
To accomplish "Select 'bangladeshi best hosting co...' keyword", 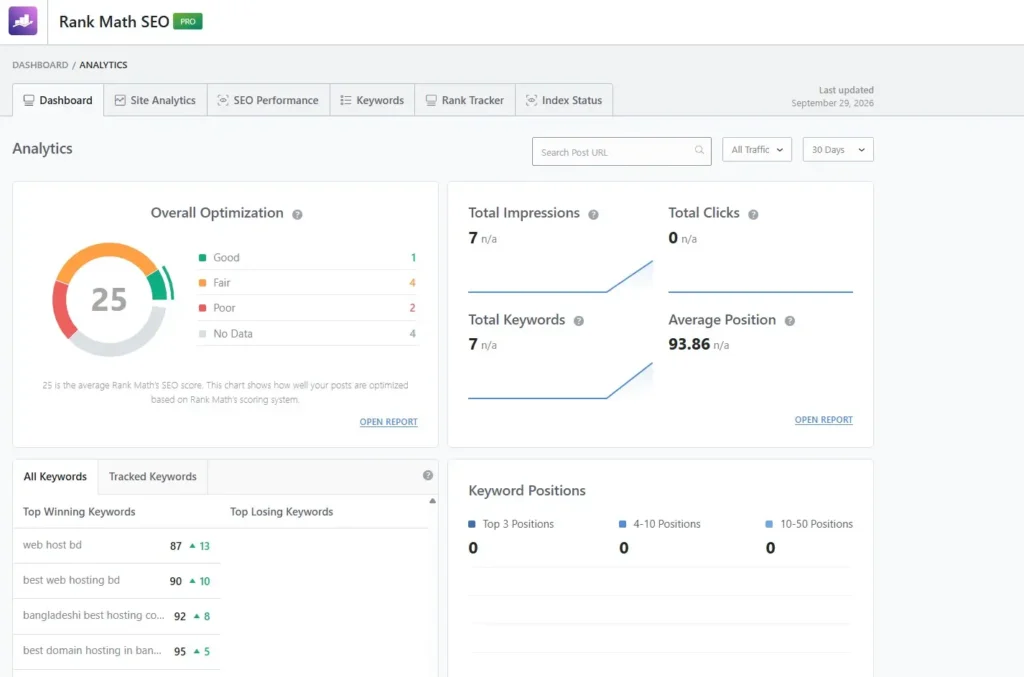I will point(116,616).
